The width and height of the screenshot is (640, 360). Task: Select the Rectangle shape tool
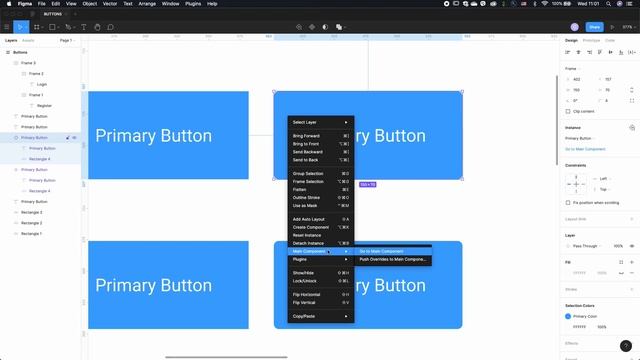click(52, 27)
